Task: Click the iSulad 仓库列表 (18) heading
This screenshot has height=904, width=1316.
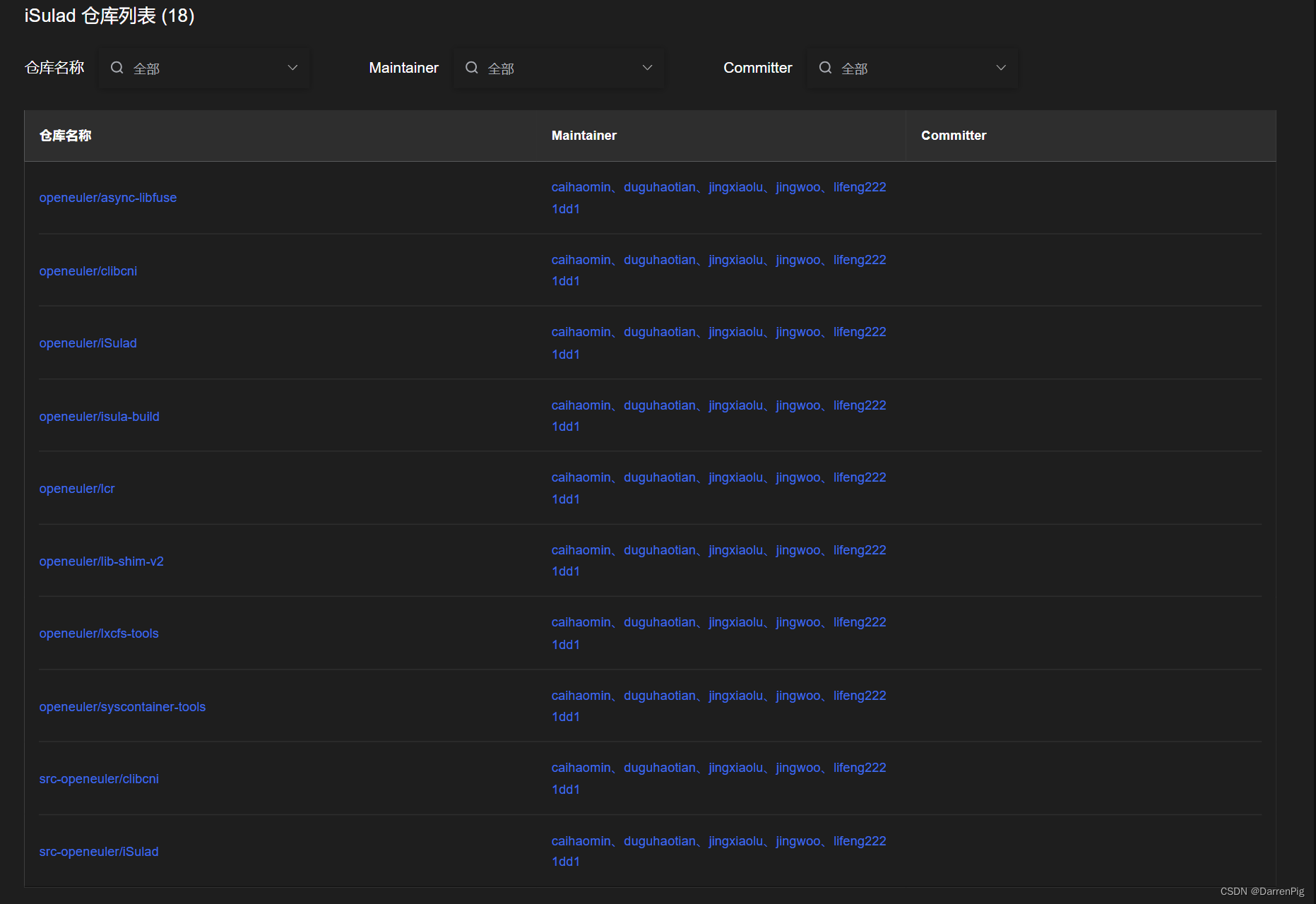Action: tap(109, 16)
